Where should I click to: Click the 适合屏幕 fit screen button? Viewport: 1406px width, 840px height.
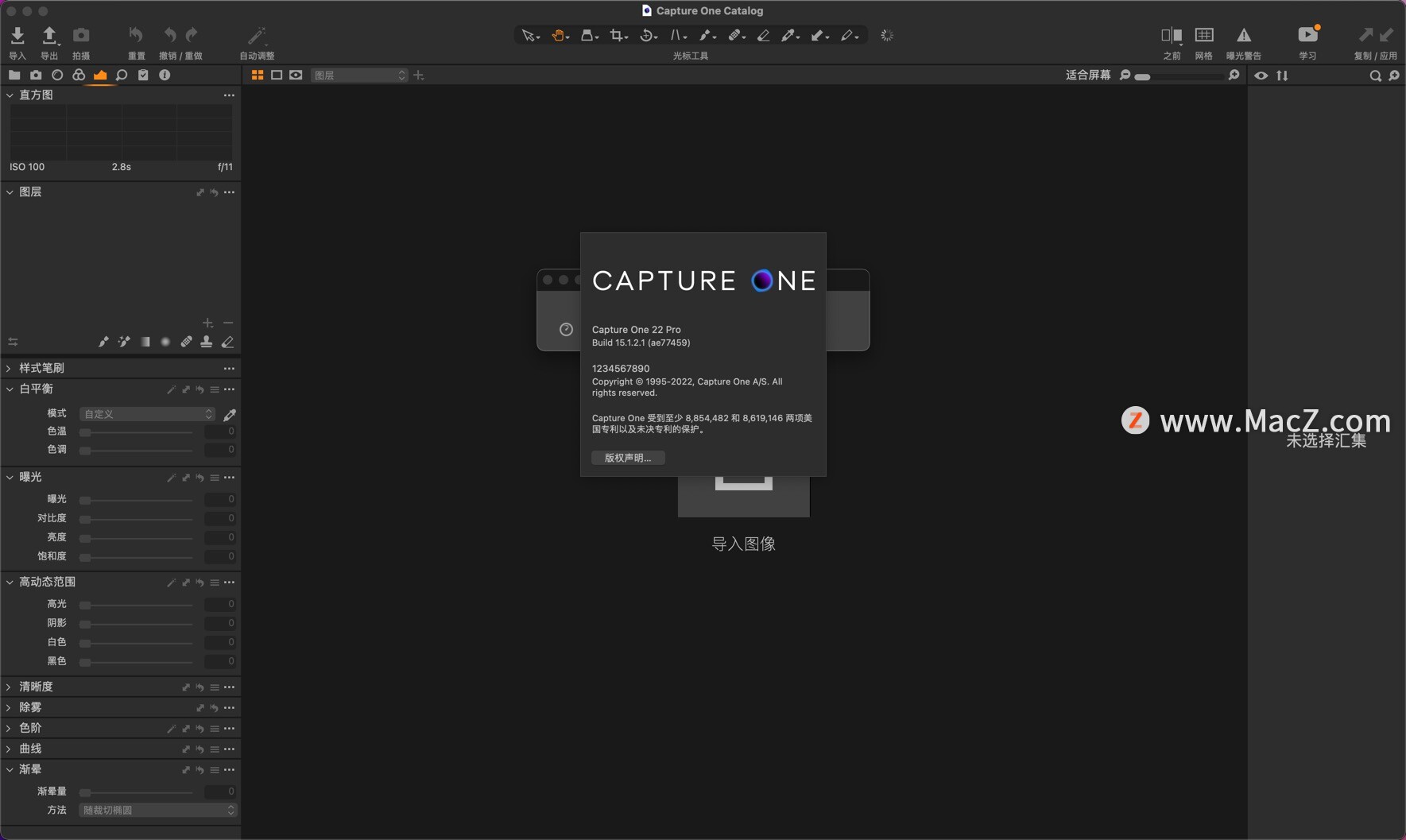[1088, 75]
